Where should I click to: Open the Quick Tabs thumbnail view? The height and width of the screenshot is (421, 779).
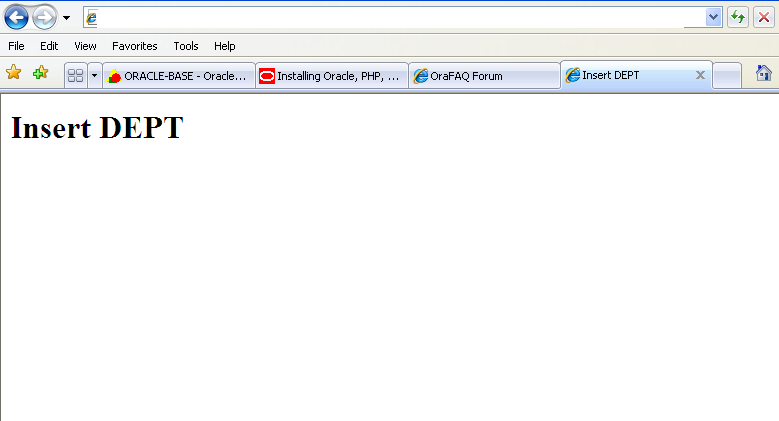75,75
